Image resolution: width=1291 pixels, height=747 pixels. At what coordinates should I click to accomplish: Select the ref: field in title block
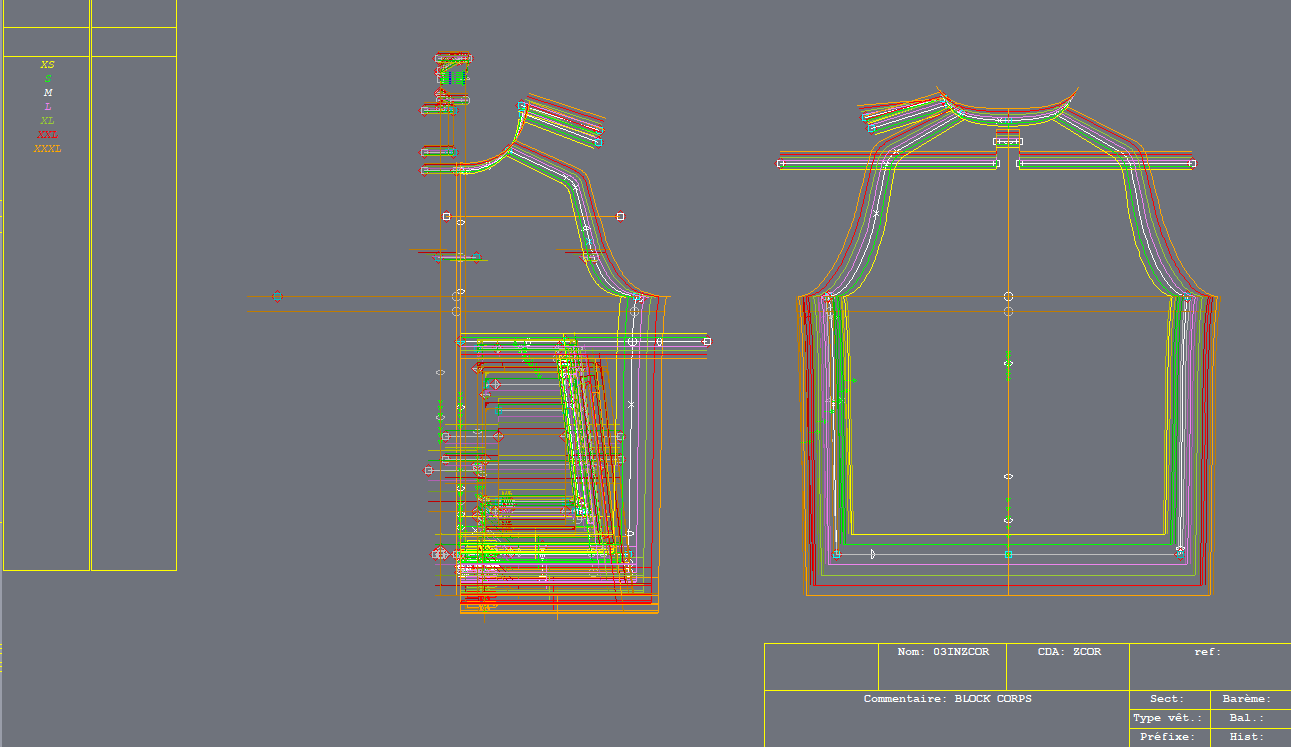1208,652
